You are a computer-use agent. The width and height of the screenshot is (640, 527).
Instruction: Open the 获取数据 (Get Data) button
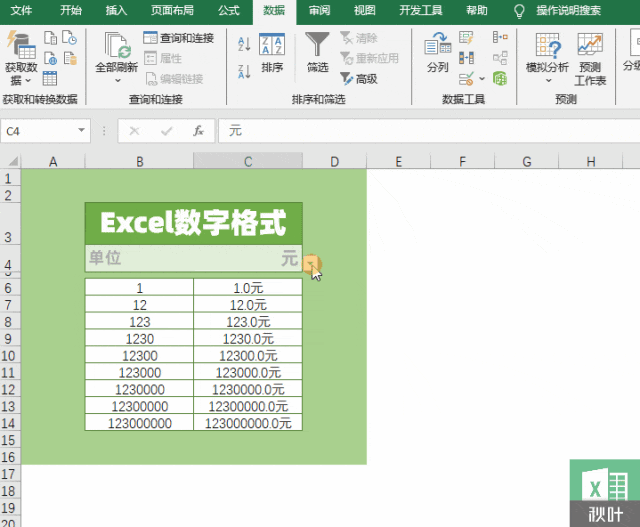[x=21, y=58]
